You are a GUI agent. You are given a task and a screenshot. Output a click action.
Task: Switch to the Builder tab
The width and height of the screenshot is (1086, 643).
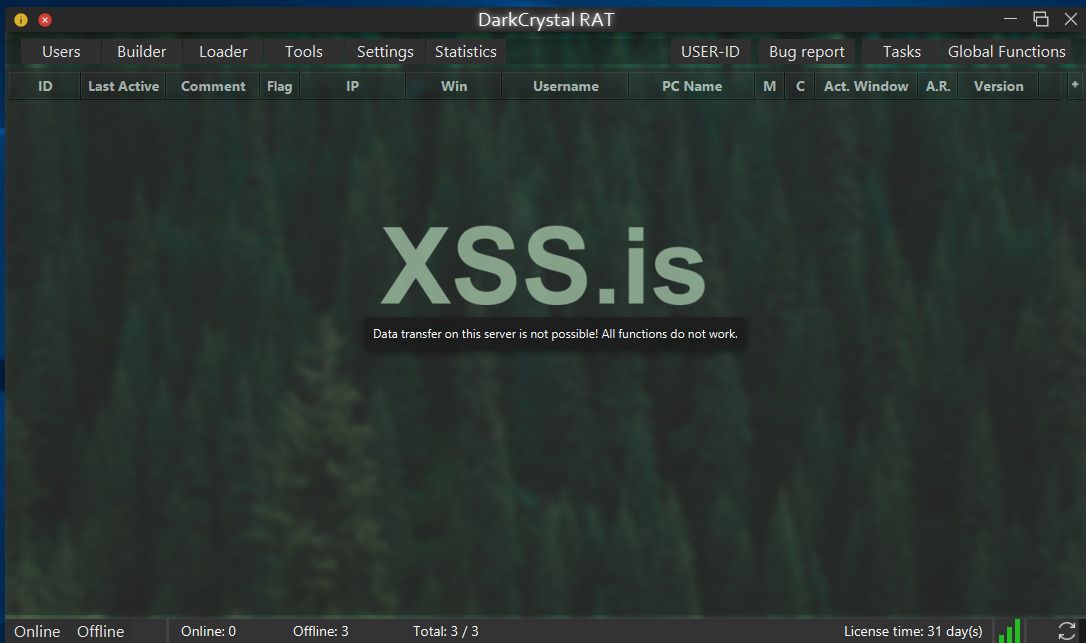click(141, 52)
